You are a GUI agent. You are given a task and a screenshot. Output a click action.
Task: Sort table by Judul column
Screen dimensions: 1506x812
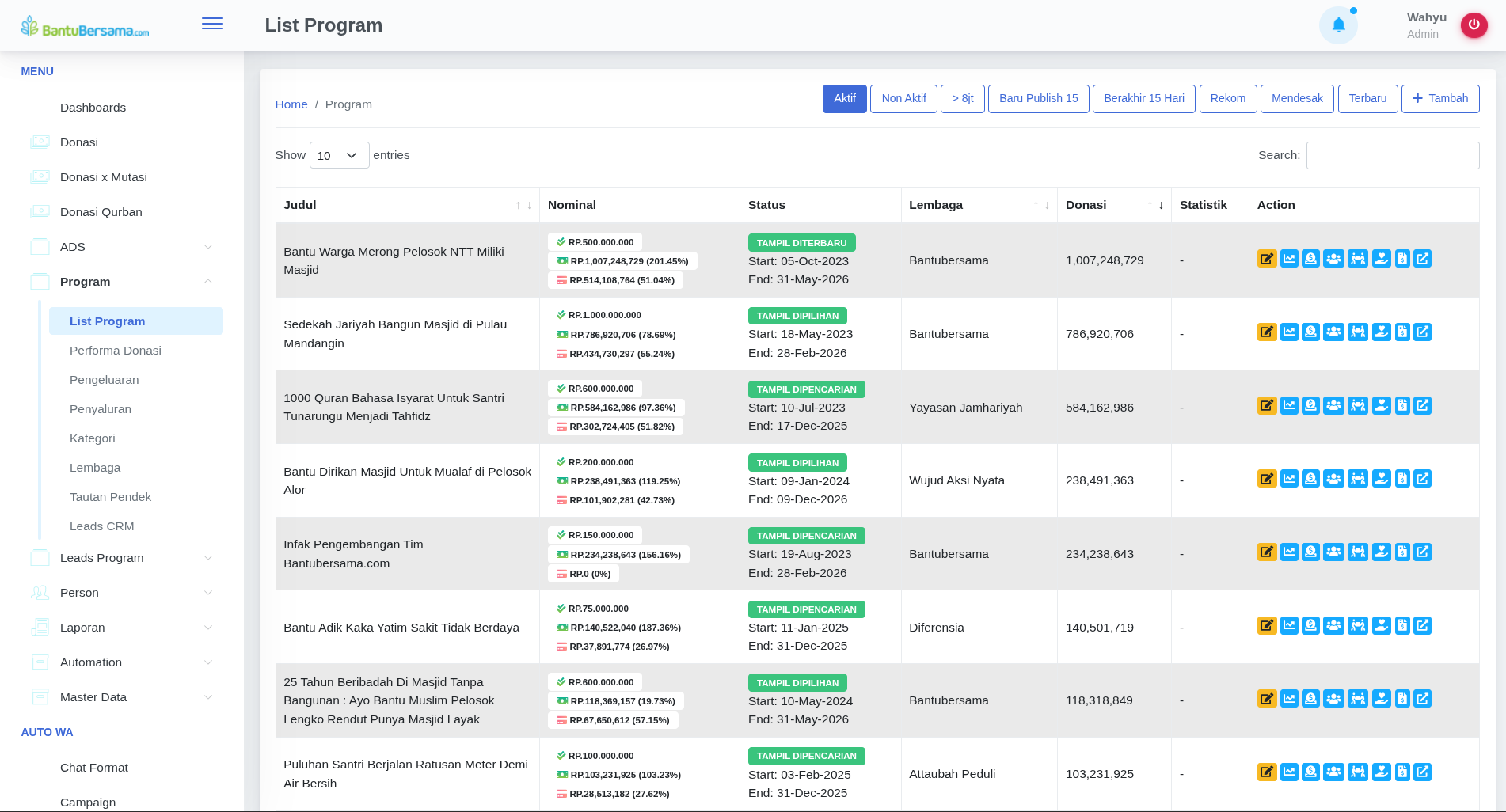[x=407, y=205]
